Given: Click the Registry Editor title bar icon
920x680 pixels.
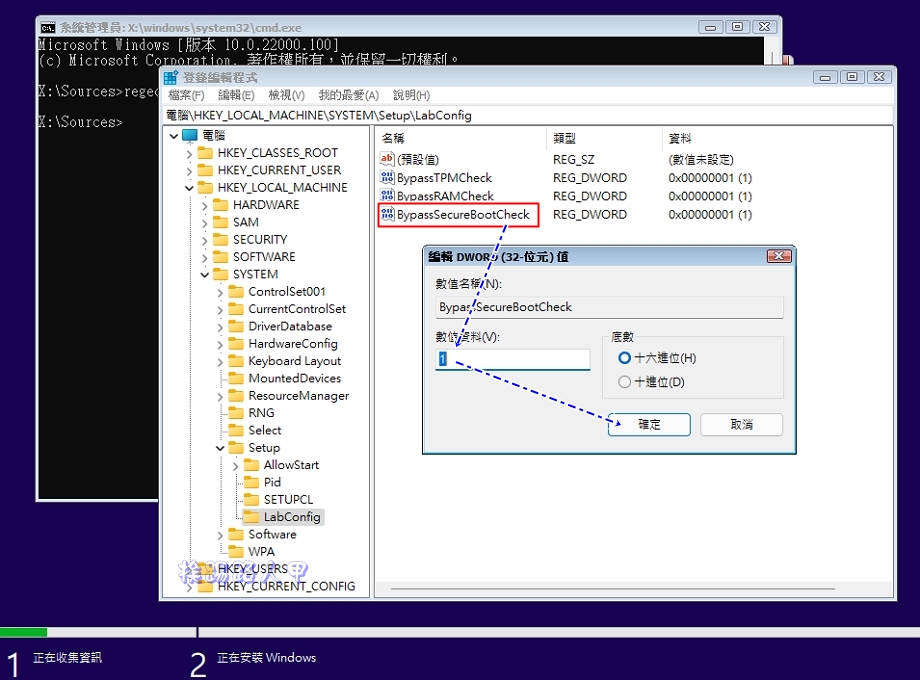Looking at the screenshot, I should coord(171,77).
